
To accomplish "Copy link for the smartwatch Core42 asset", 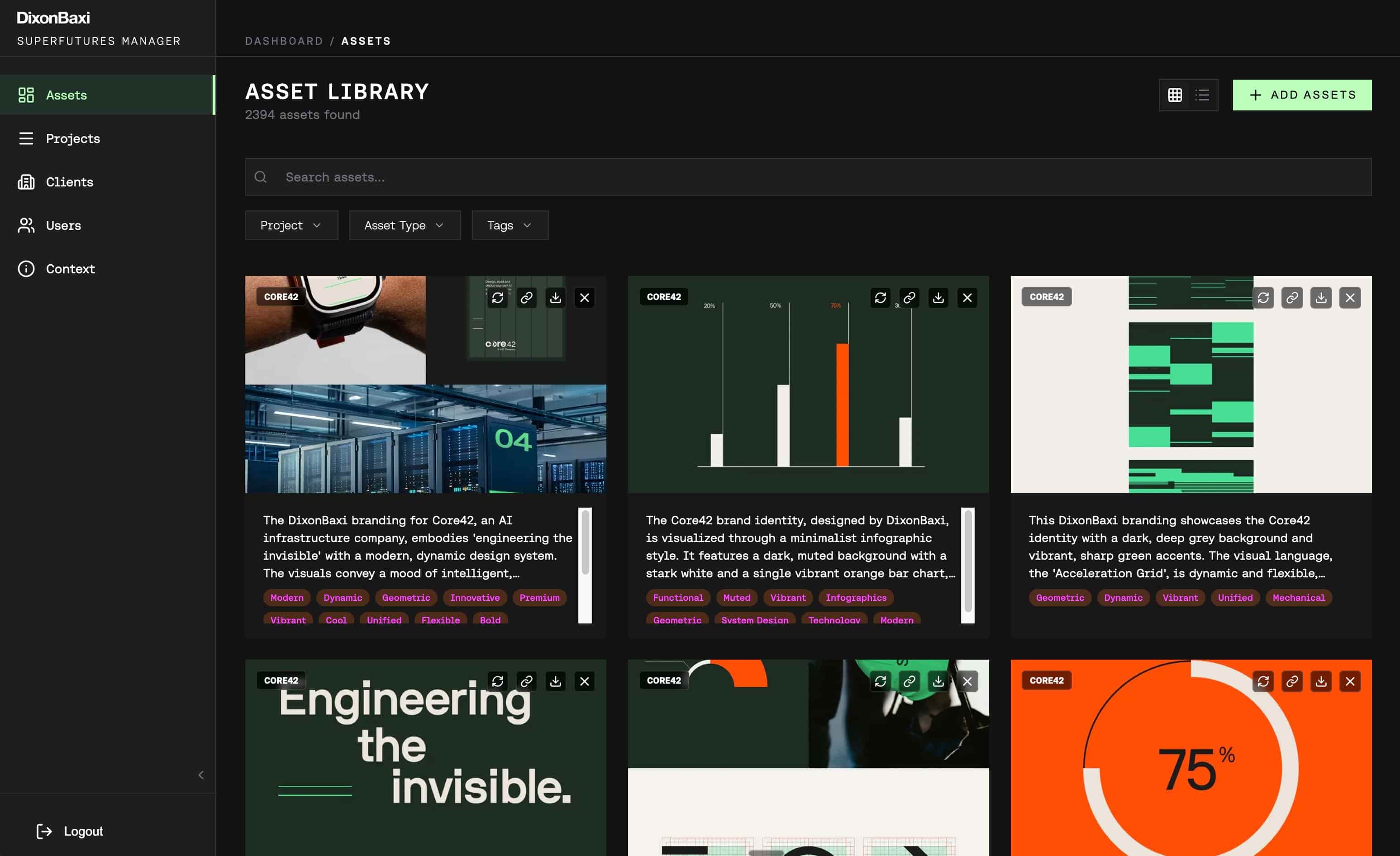I will (x=527, y=298).
